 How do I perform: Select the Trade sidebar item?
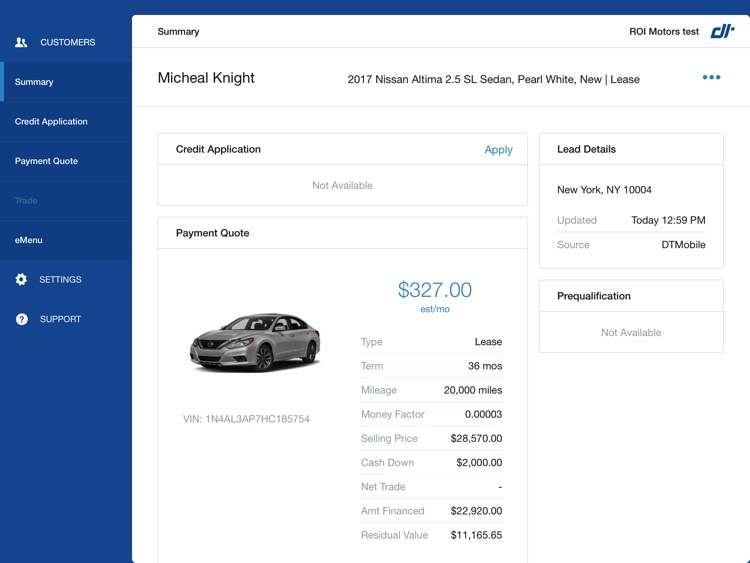(66, 200)
